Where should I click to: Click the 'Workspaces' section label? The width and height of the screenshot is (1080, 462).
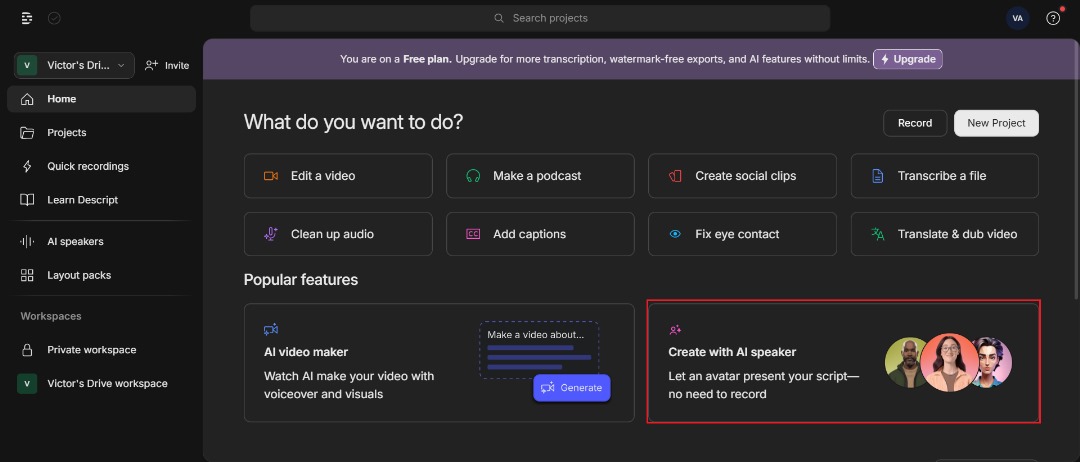click(51, 316)
